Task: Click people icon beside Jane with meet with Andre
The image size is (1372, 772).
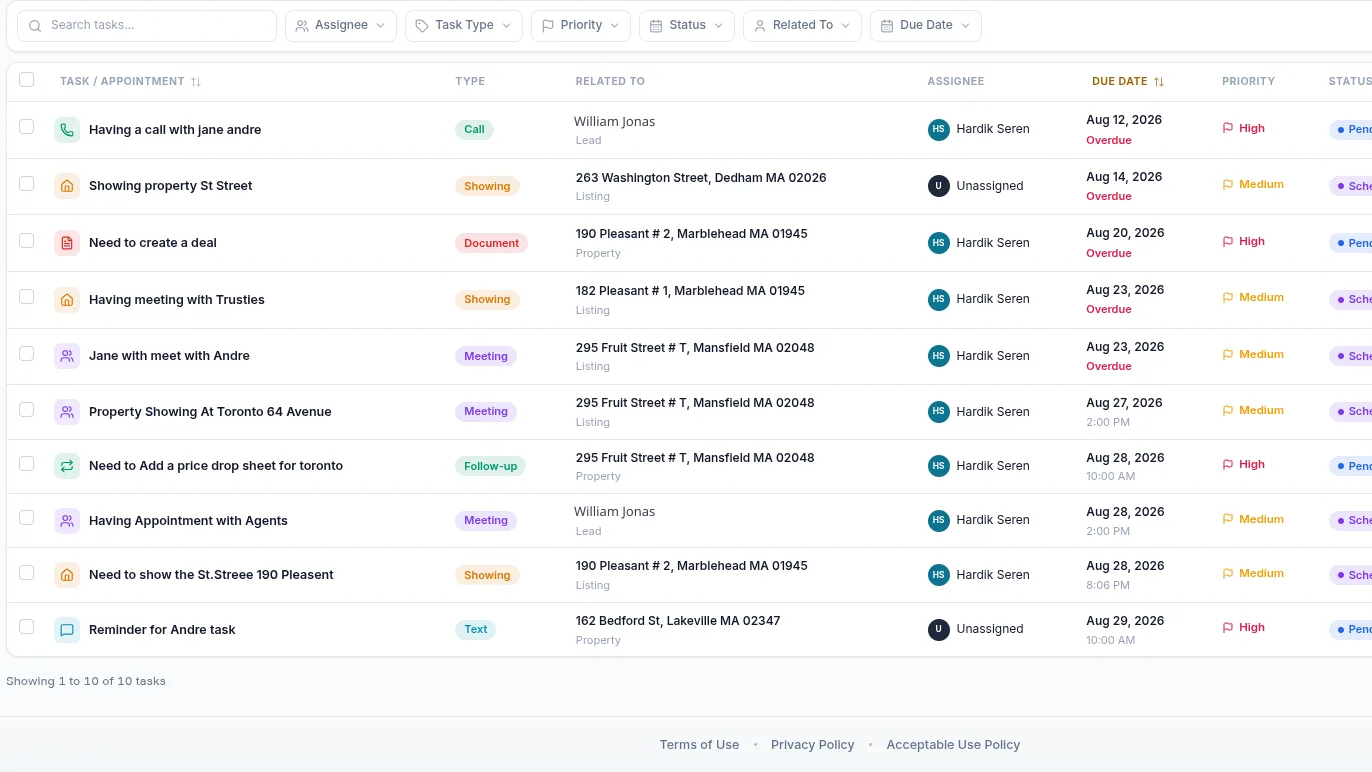Action: tap(67, 356)
